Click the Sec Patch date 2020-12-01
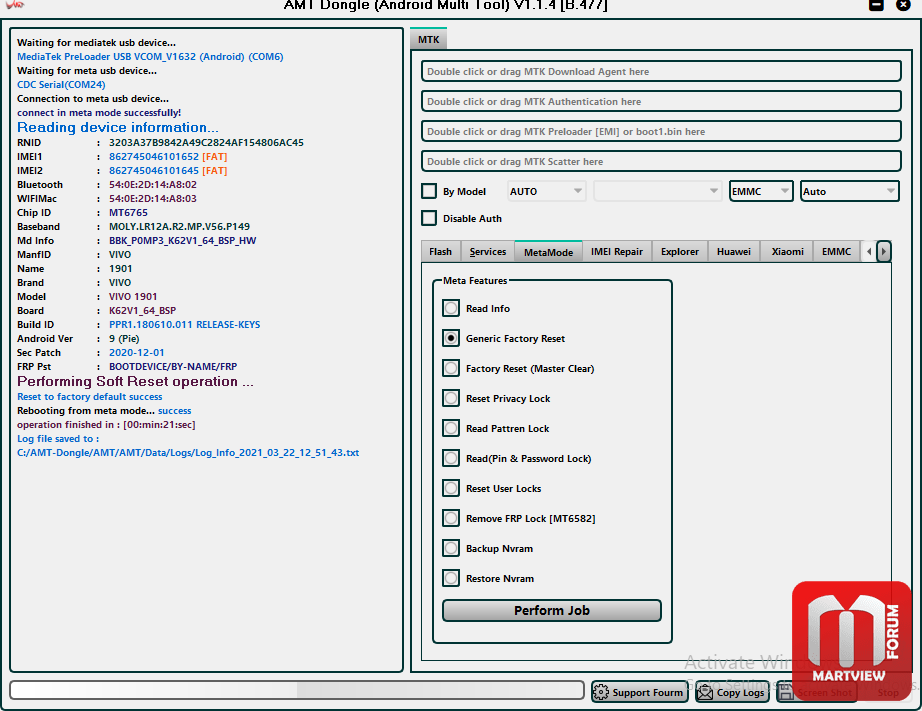 pyautogui.click(x=136, y=353)
